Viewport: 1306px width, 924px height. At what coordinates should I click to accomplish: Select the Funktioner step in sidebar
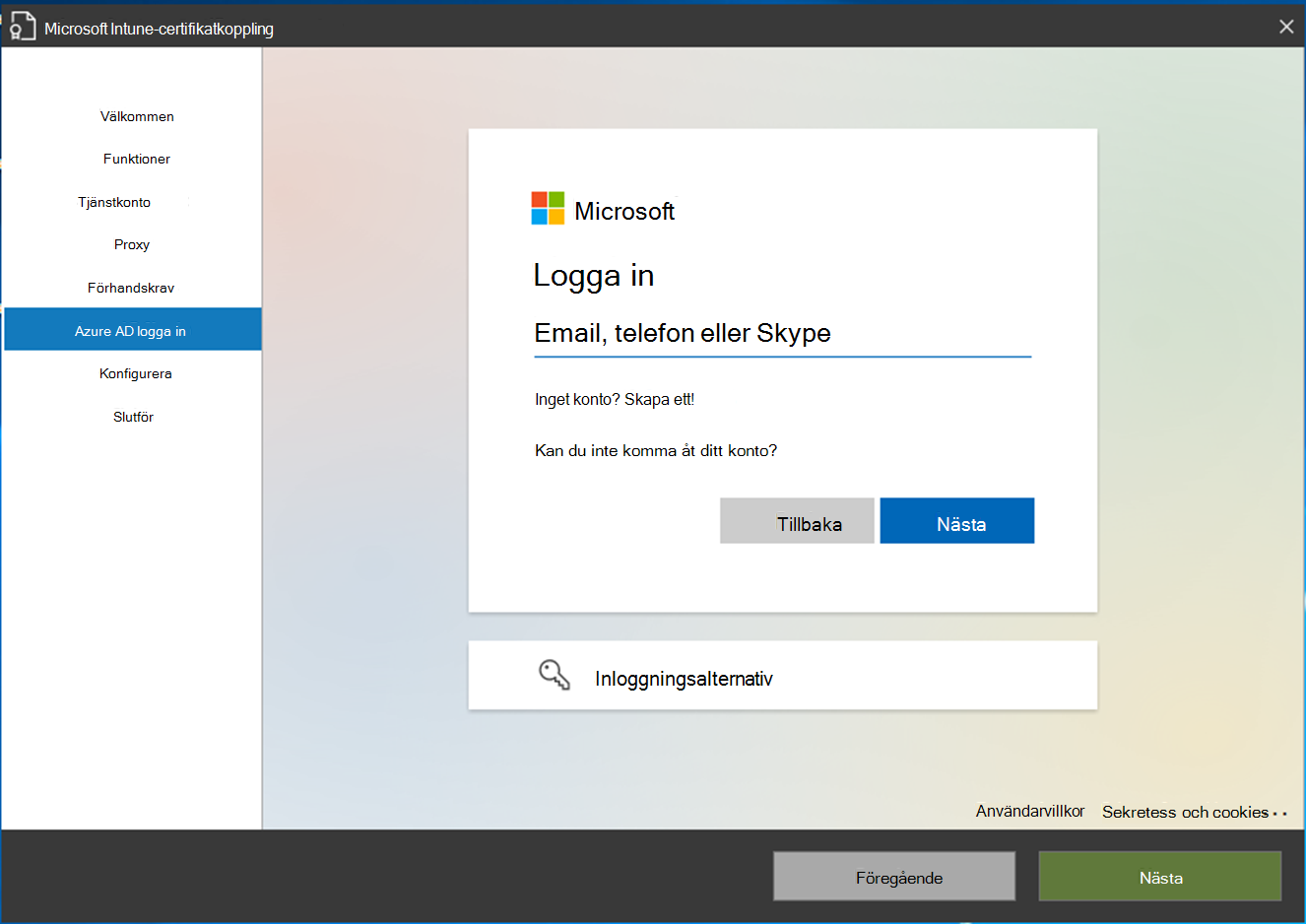tap(137, 159)
